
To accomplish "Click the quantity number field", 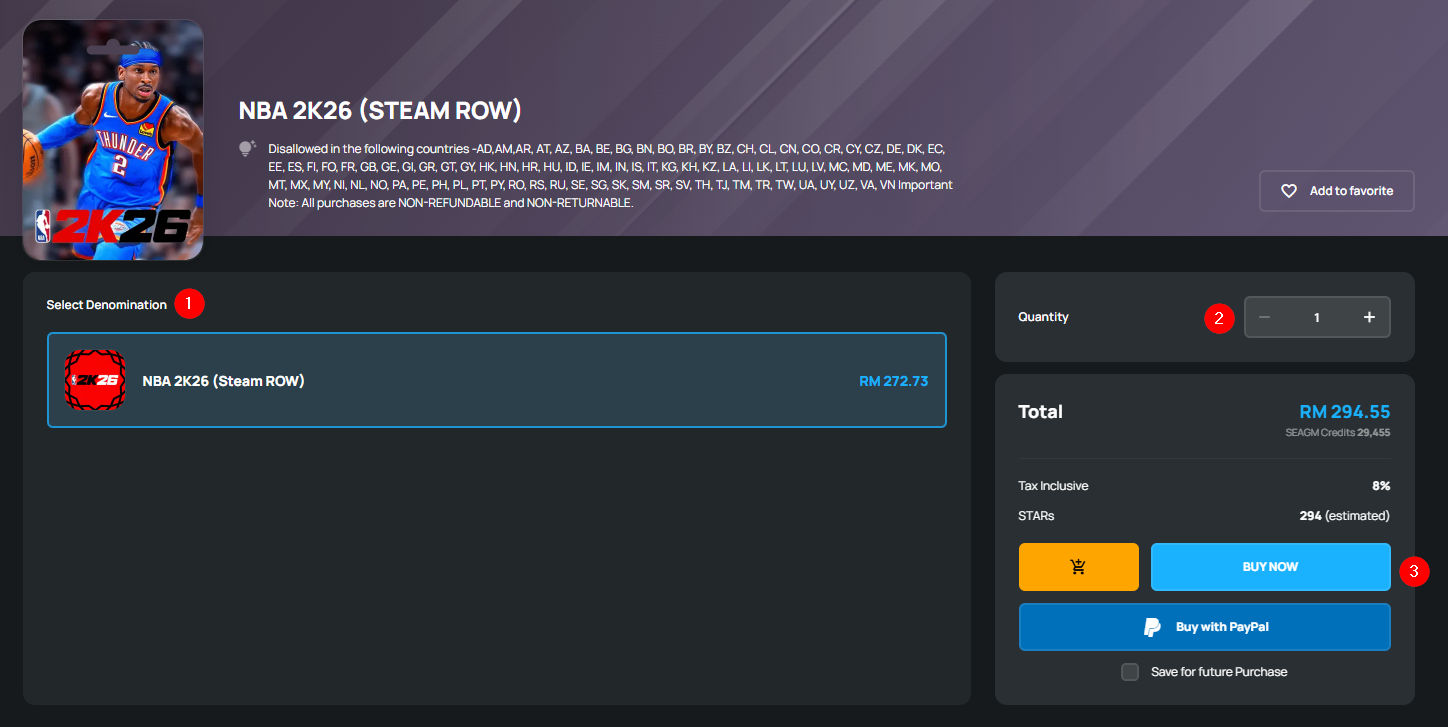I will [1316, 317].
